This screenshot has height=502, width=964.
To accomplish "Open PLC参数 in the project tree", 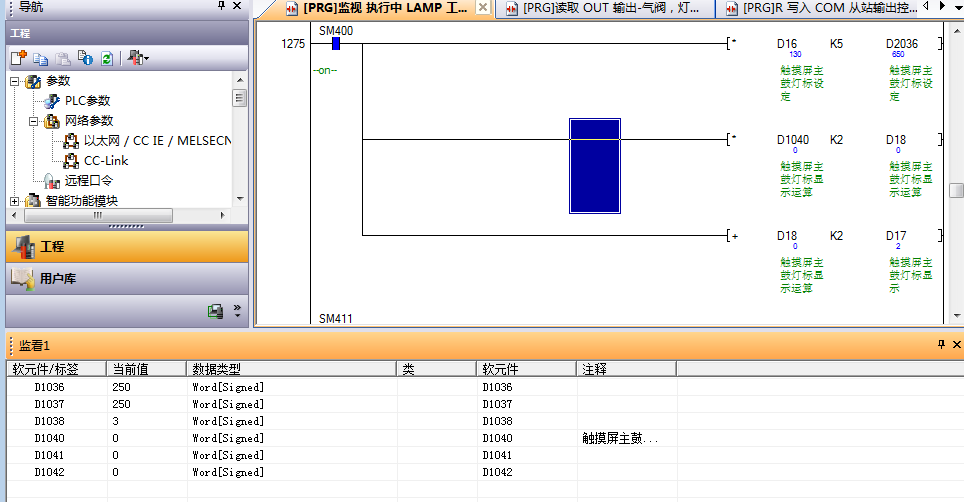I will click(x=87, y=101).
